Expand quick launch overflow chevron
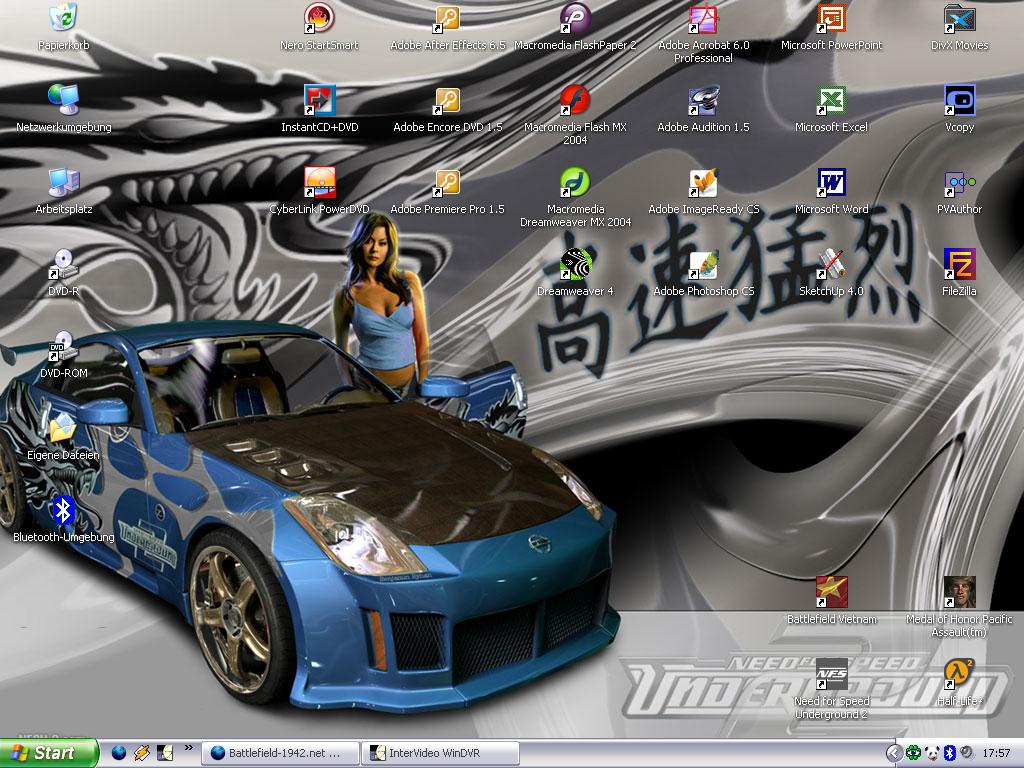Viewport: 1024px width, 768px height. [189, 748]
